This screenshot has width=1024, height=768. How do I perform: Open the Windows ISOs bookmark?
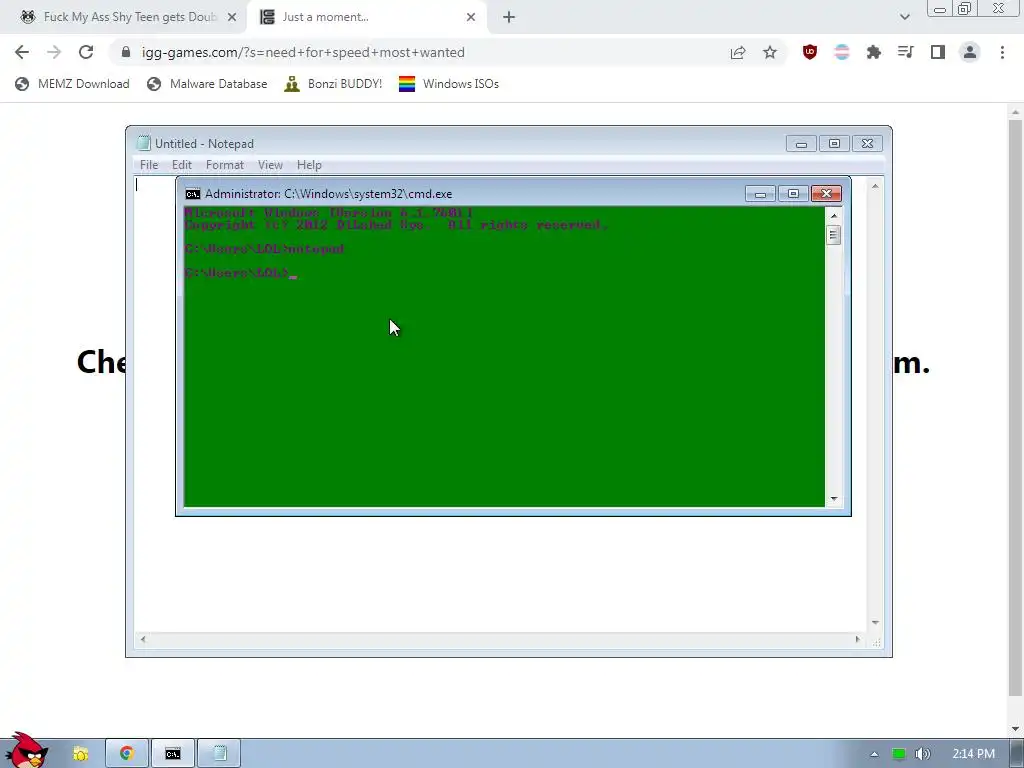point(449,84)
